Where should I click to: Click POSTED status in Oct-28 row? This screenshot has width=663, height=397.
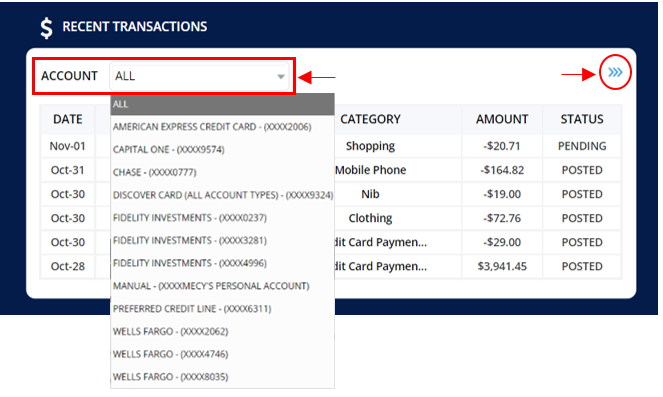pyautogui.click(x=582, y=266)
